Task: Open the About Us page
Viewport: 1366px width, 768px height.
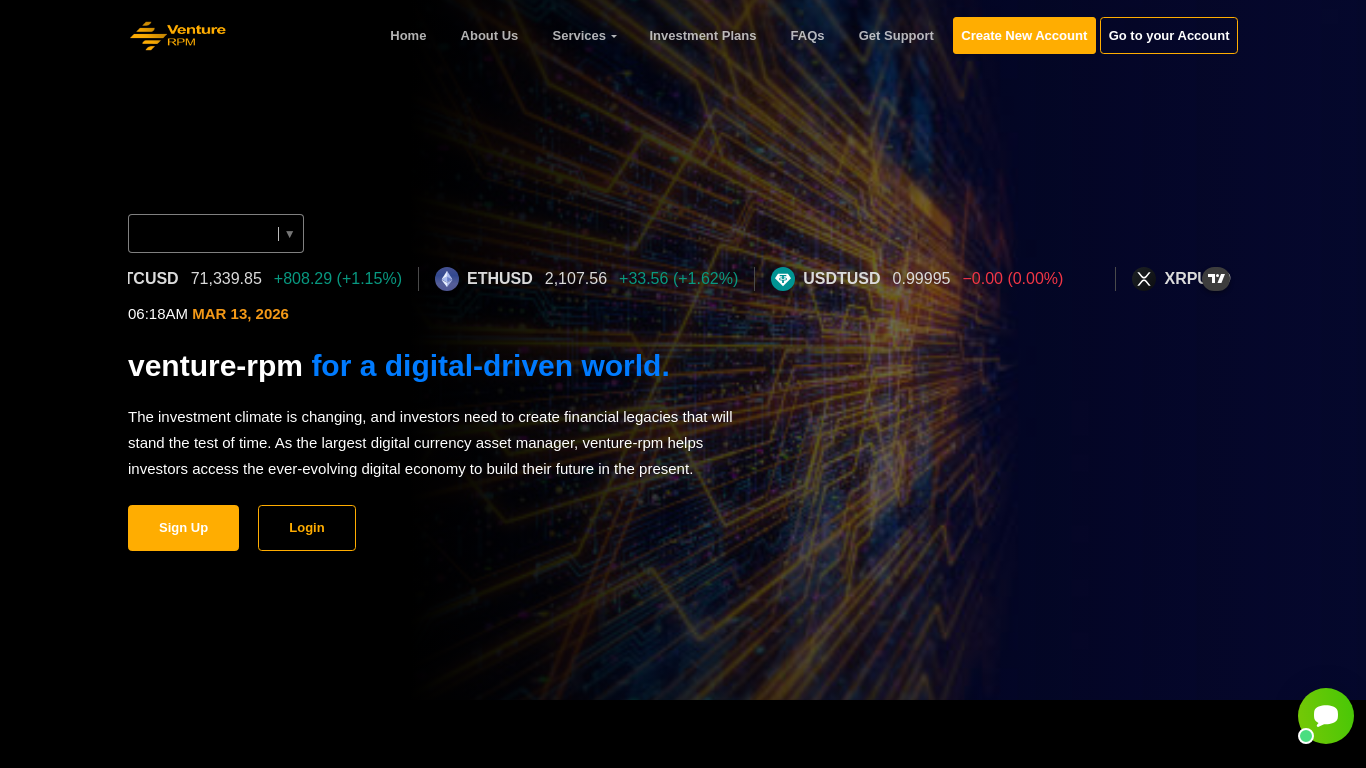Action: pyautogui.click(x=489, y=35)
